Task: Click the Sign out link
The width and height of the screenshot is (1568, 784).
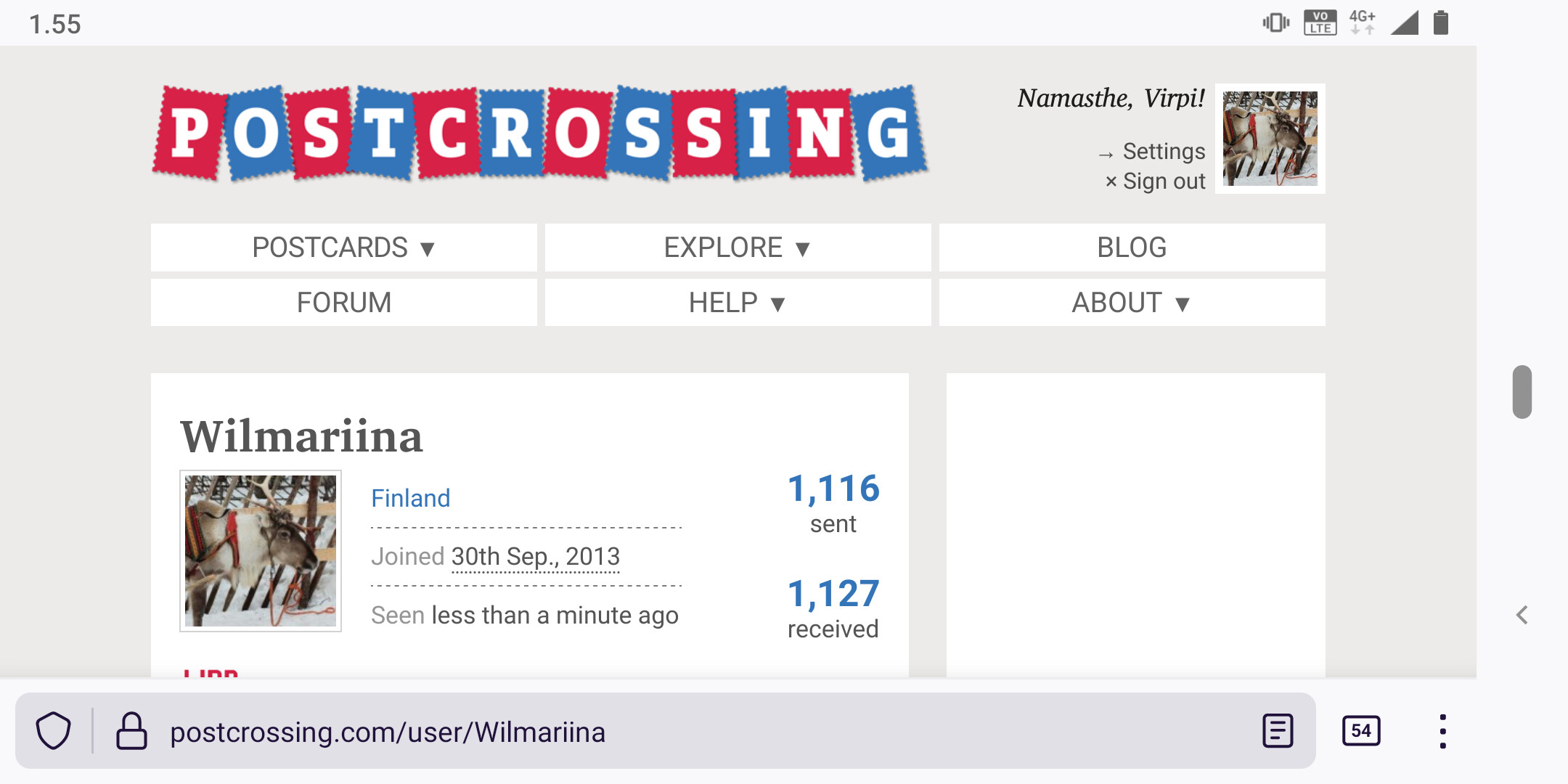Action: pyautogui.click(x=1163, y=181)
